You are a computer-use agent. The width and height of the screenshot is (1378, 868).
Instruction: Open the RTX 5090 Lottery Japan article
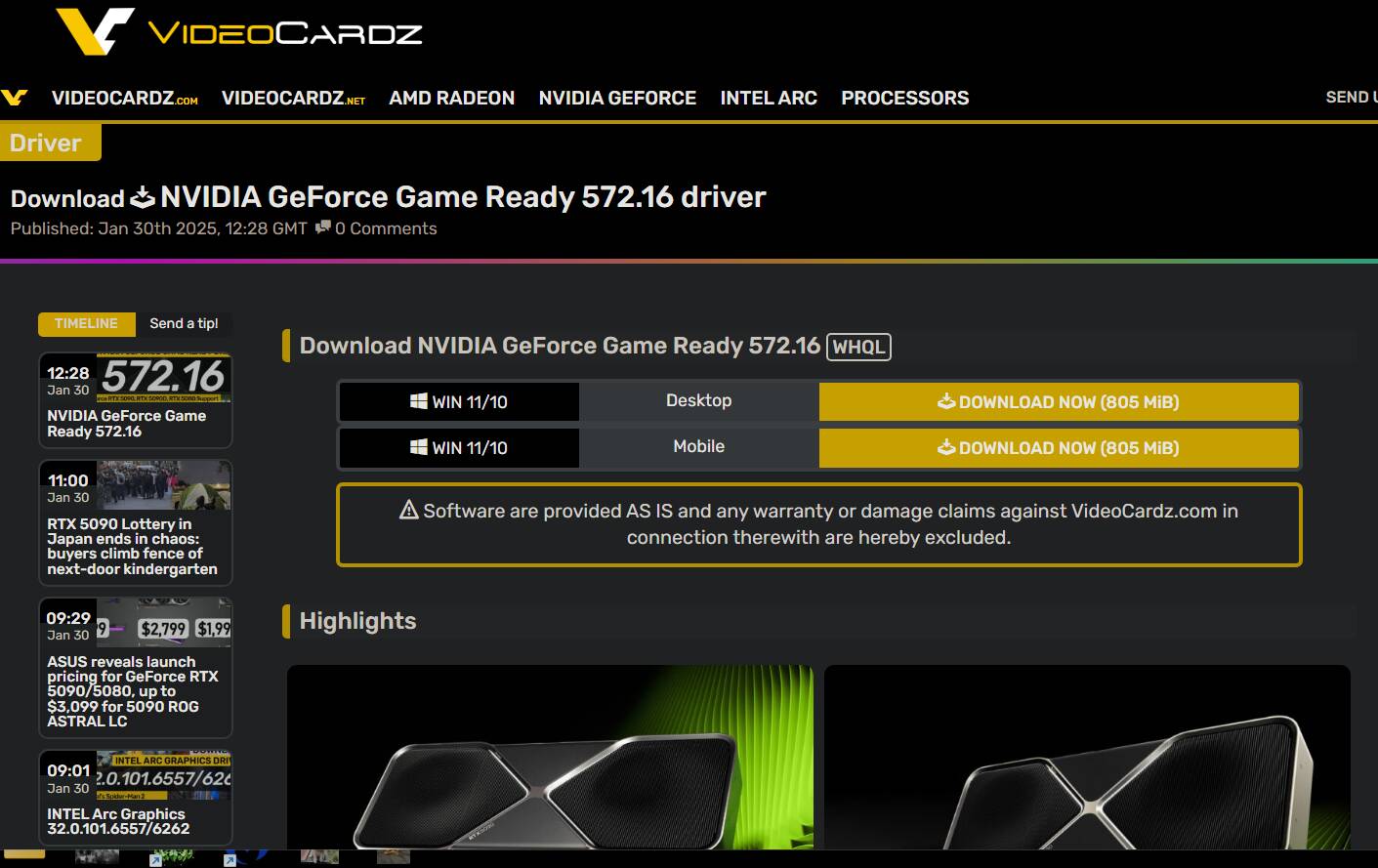coord(132,546)
